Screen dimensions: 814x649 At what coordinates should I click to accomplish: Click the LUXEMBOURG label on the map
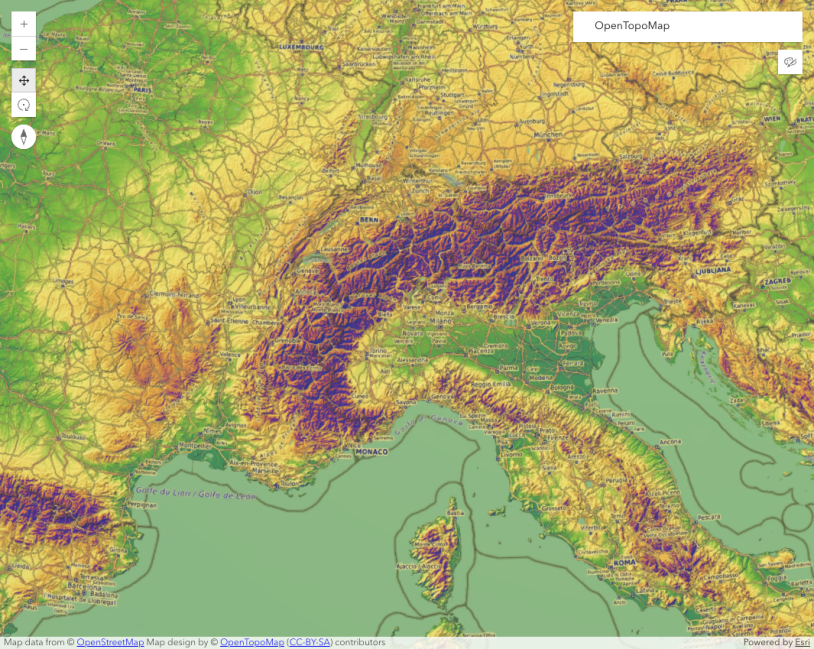[300, 47]
